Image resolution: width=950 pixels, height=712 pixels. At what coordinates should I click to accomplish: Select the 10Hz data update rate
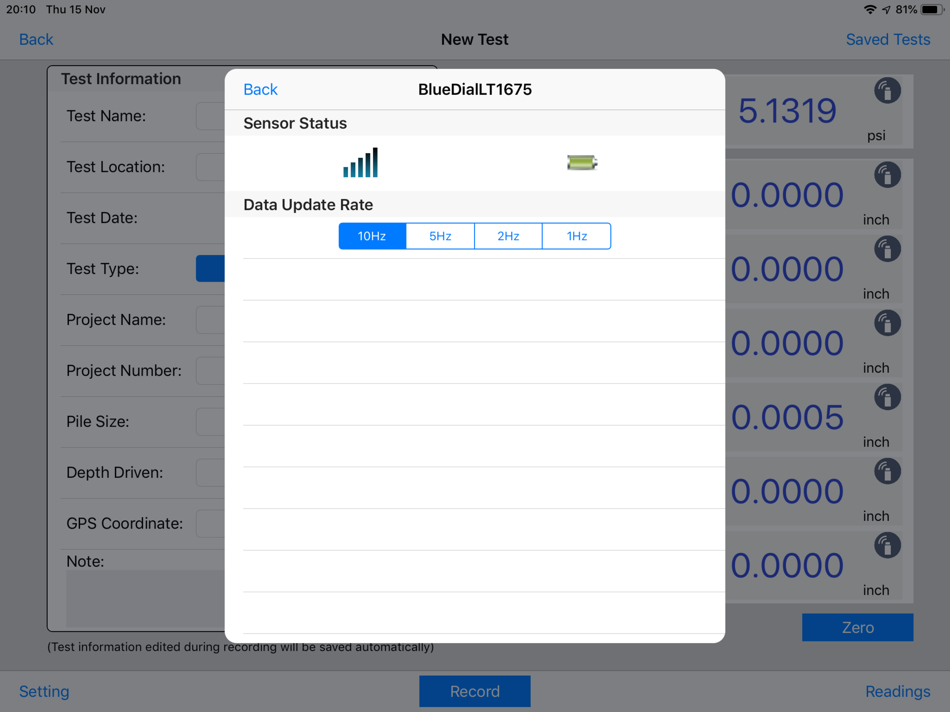[372, 236]
